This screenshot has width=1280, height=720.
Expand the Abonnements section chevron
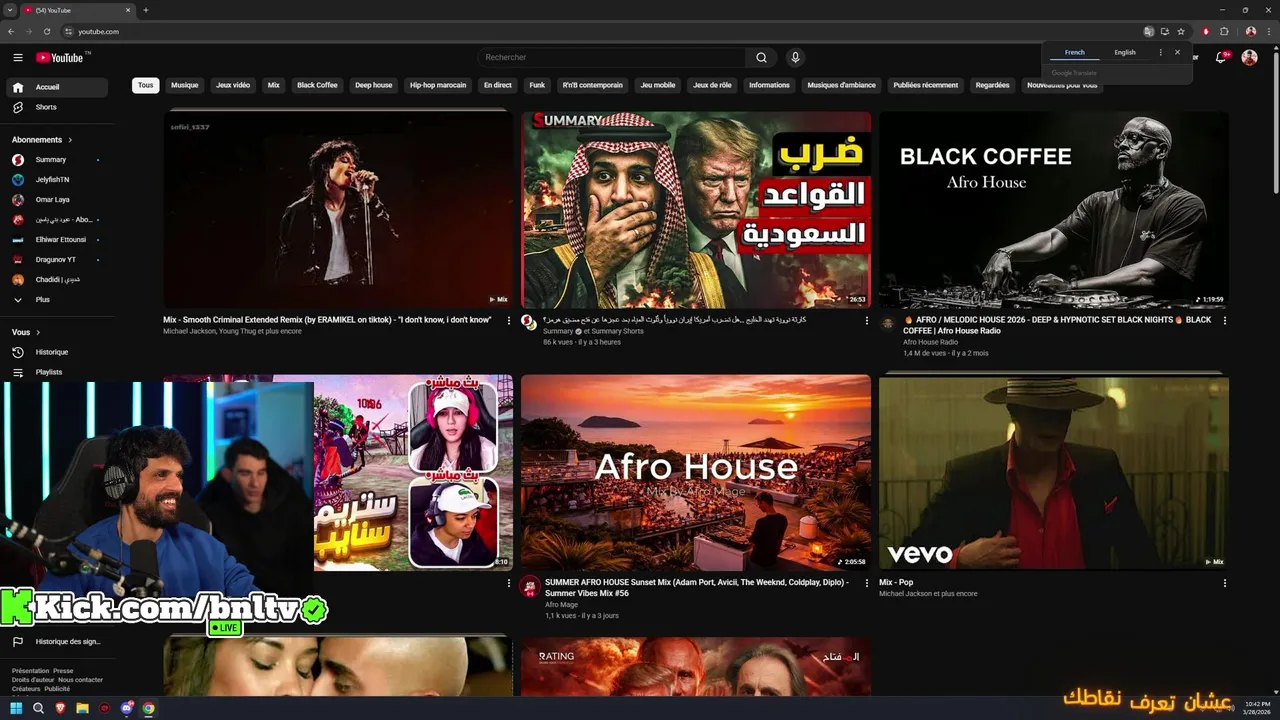pyautogui.click(x=70, y=140)
